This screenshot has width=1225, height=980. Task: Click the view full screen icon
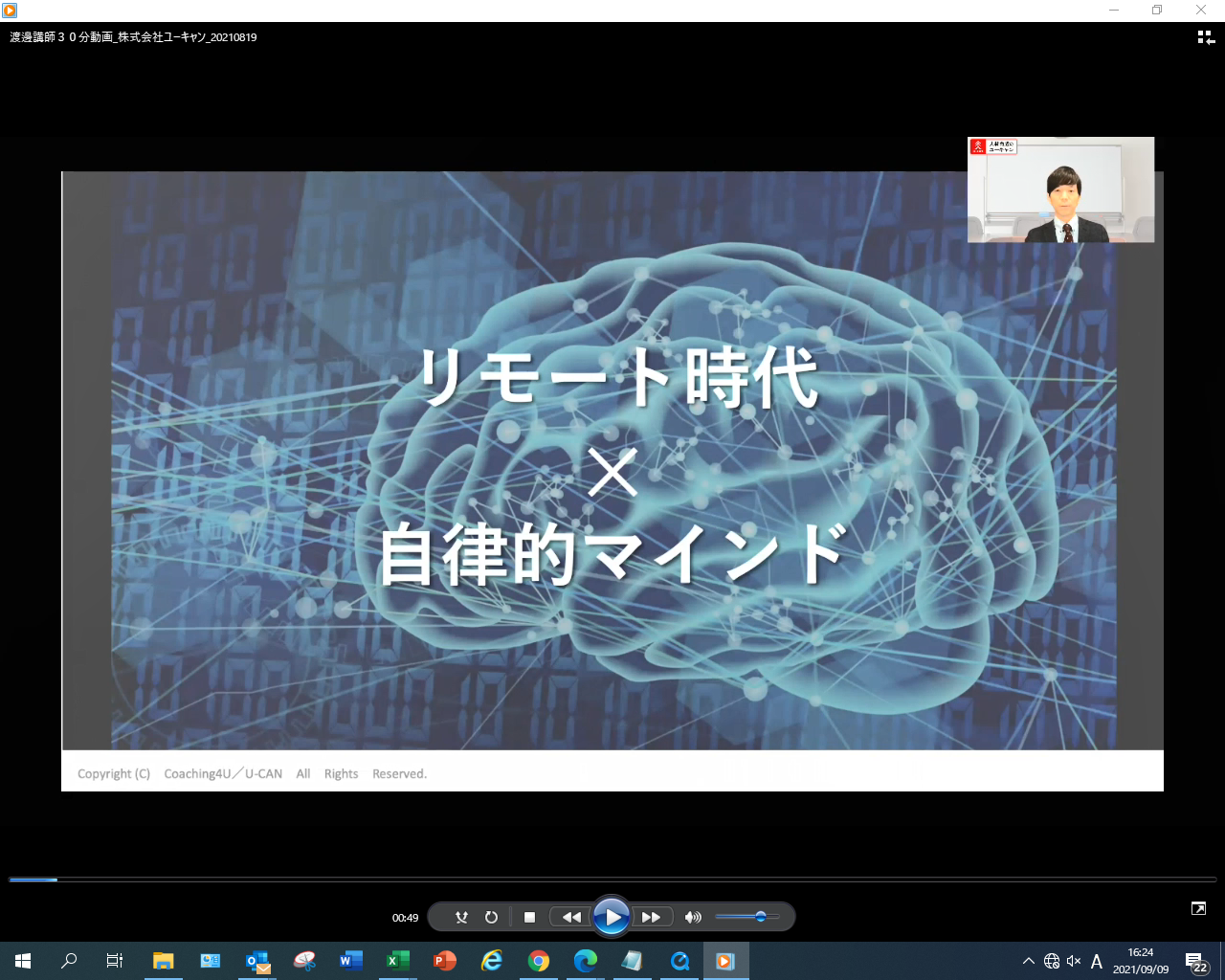pyautogui.click(x=1198, y=908)
